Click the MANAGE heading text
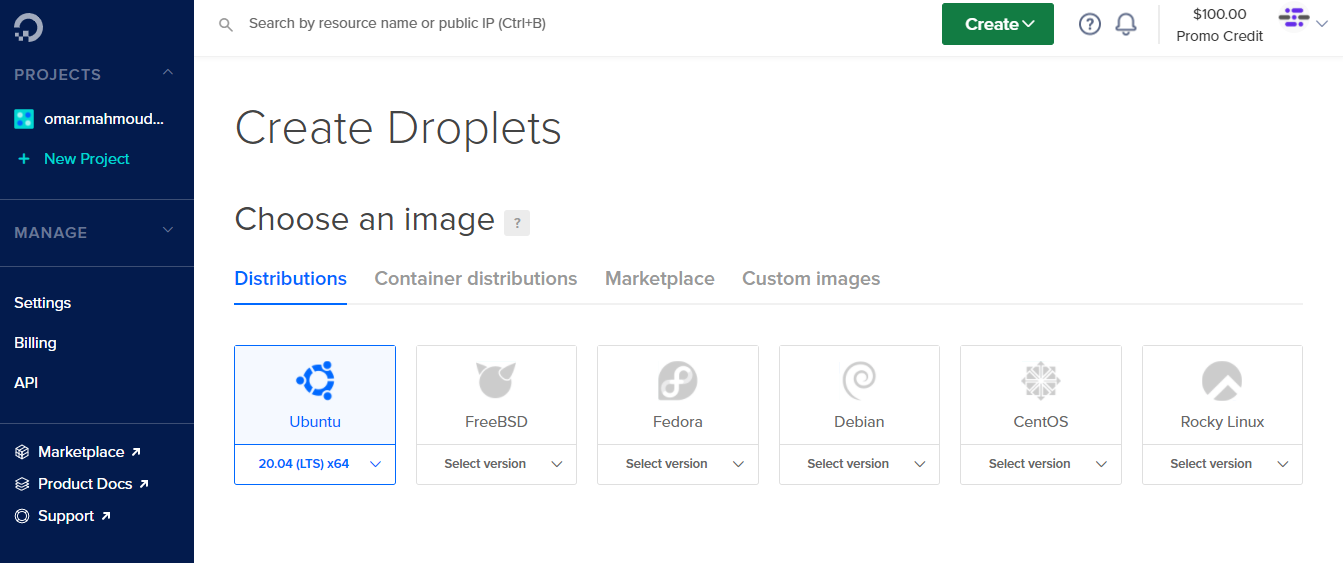The image size is (1343, 563). click(51, 233)
